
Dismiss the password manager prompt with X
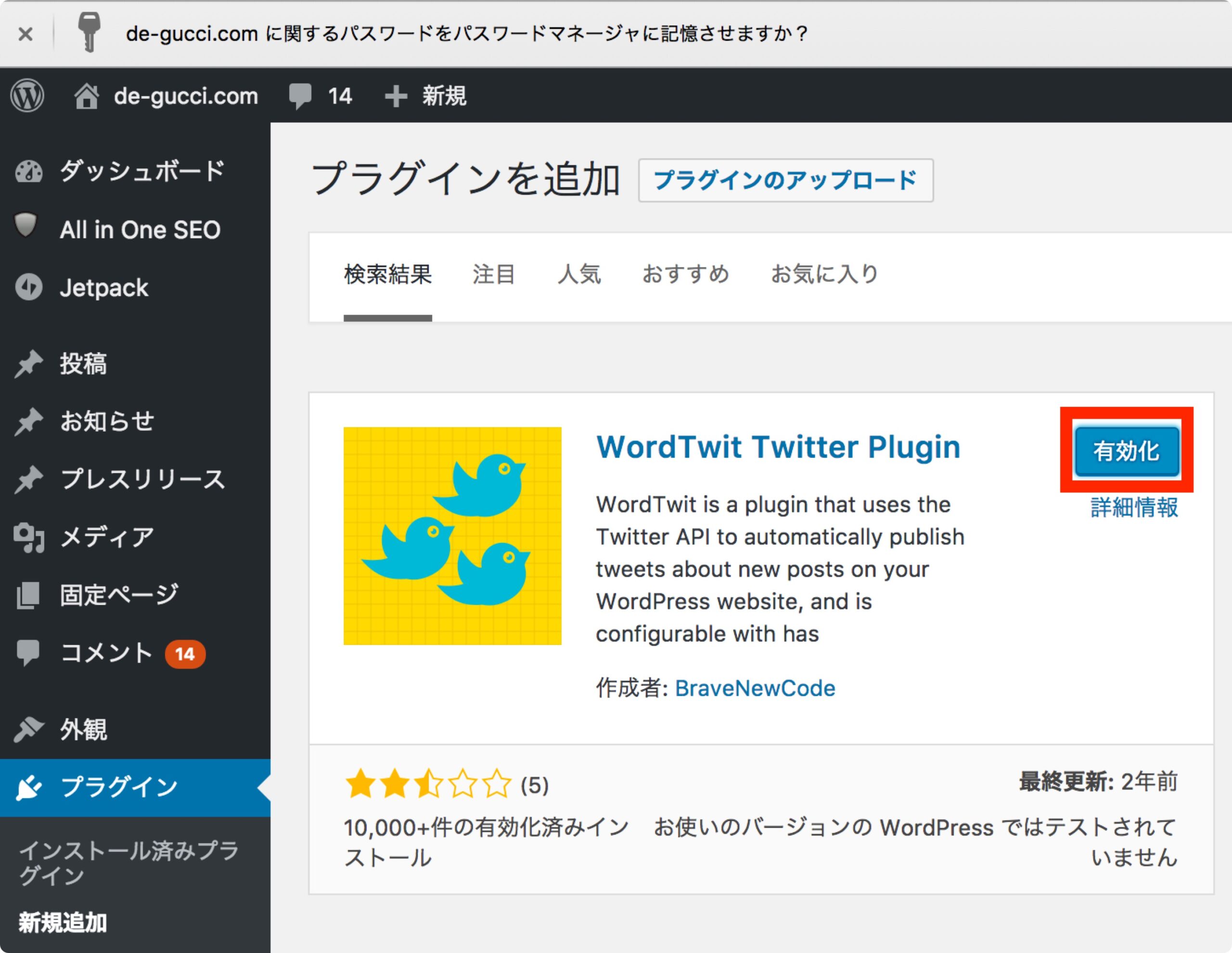coord(26,34)
